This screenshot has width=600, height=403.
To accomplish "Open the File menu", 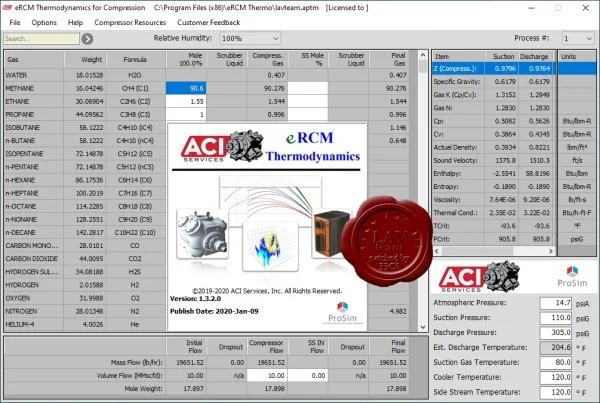I will click(x=15, y=23).
